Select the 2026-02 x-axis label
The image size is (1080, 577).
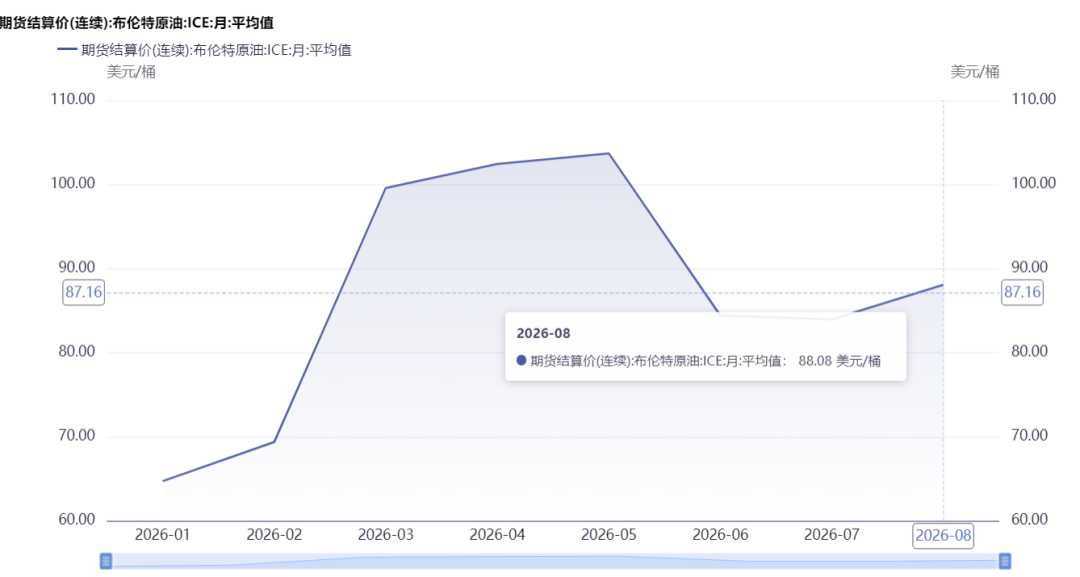[x=274, y=535]
